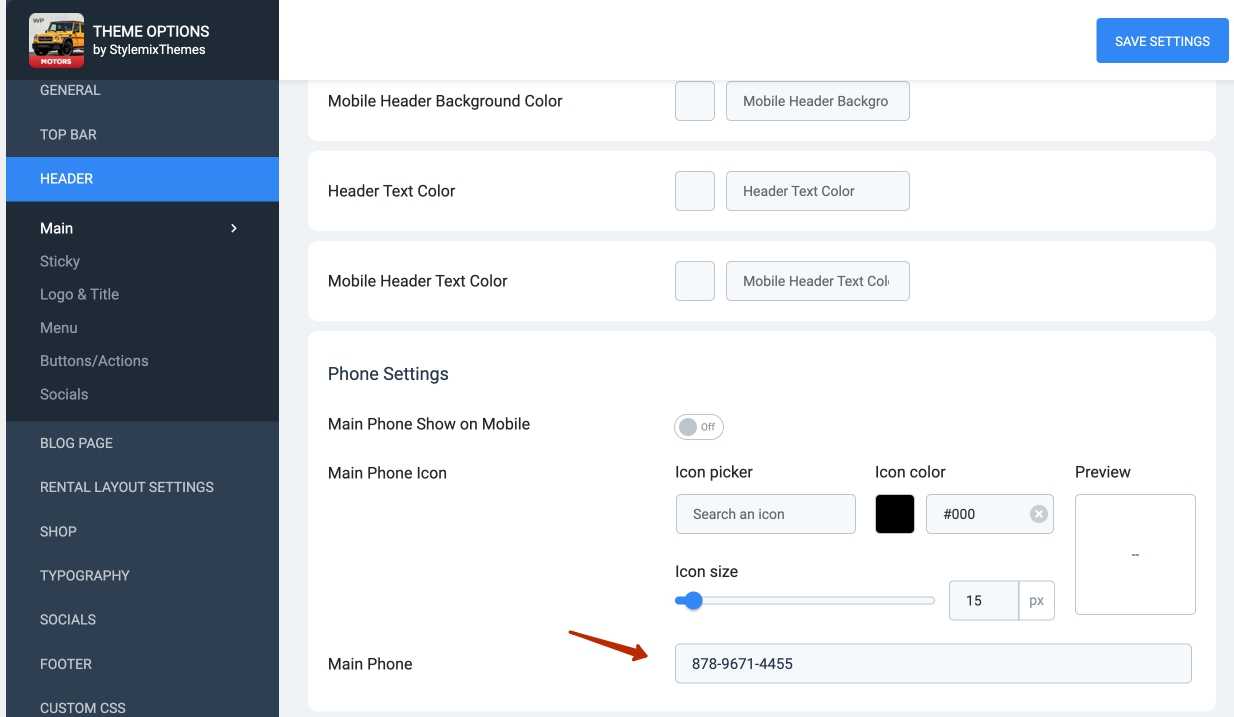The width and height of the screenshot is (1234, 717).
Task: Clear the #000 icon color value
Action: (1038, 514)
